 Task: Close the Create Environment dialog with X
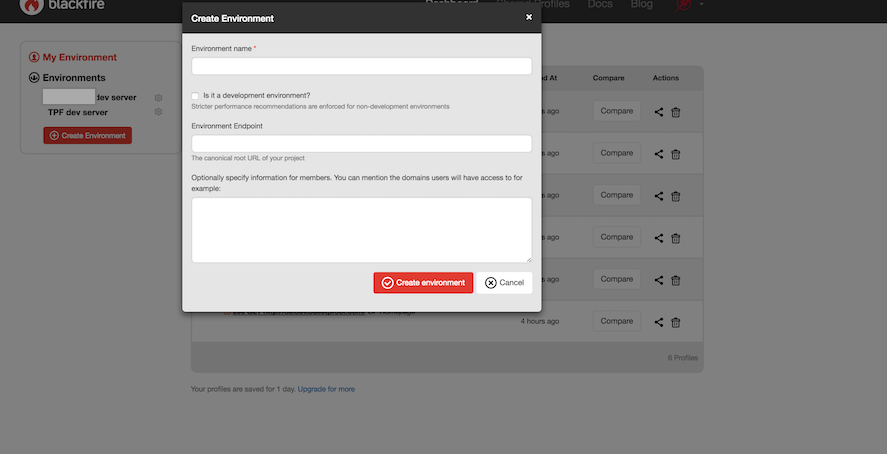coord(529,18)
